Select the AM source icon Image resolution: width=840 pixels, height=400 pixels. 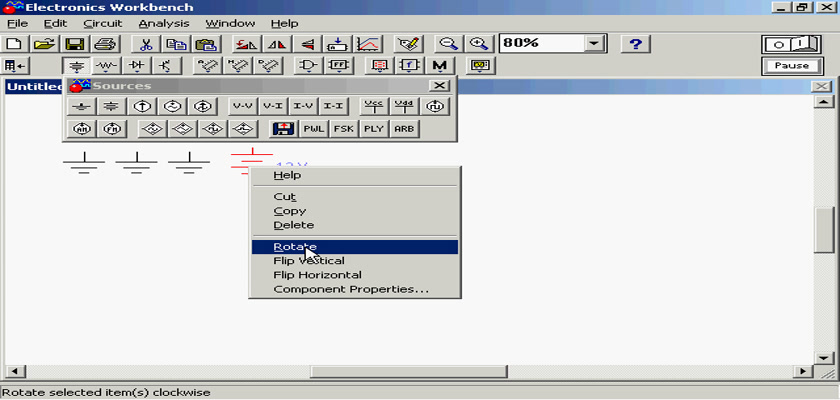coord(81,129)
